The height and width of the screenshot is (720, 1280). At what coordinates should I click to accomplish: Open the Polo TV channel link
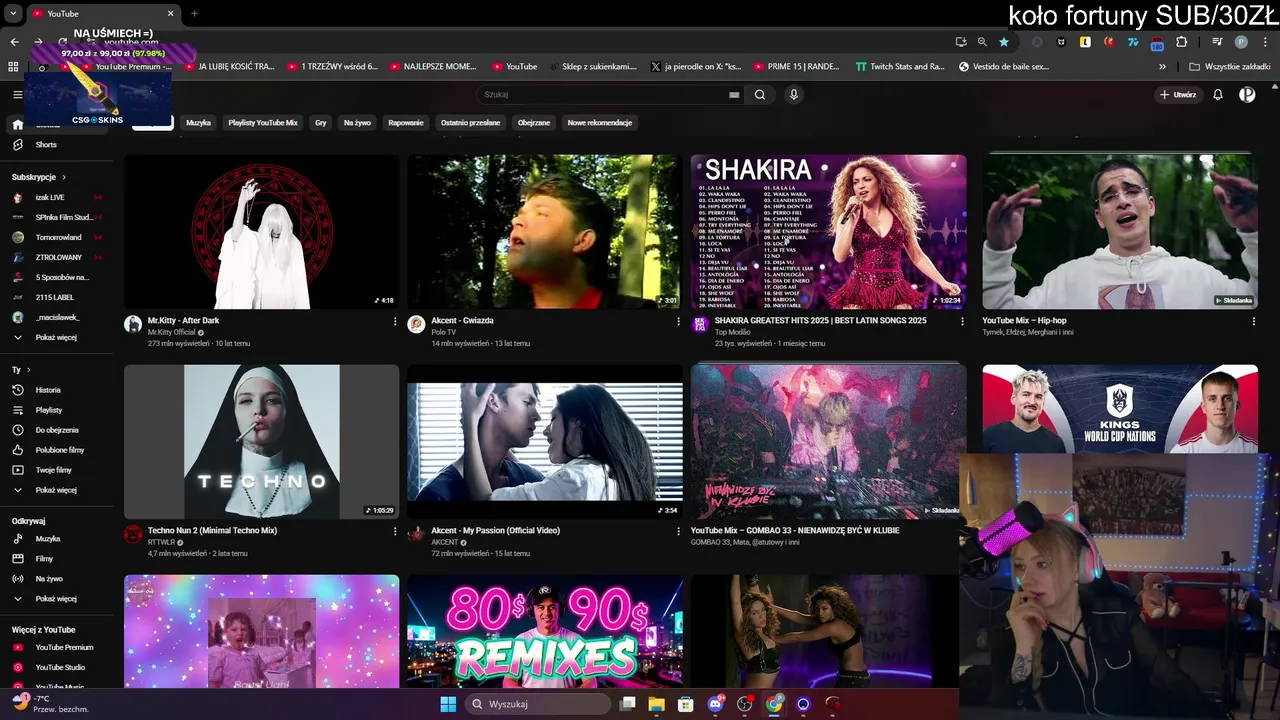click(444, 332)
